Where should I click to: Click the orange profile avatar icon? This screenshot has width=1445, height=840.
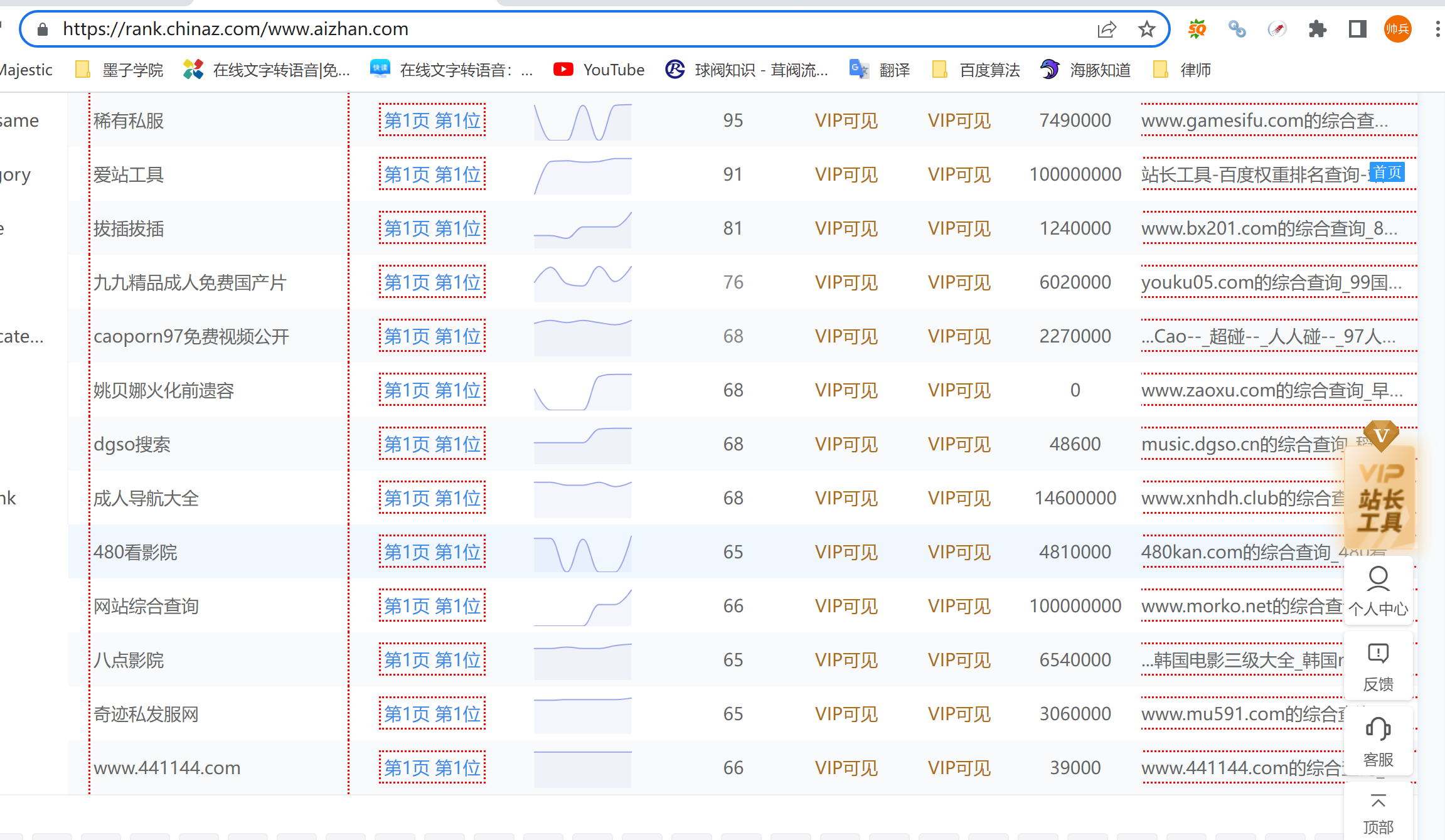(x=1397, y=29)
